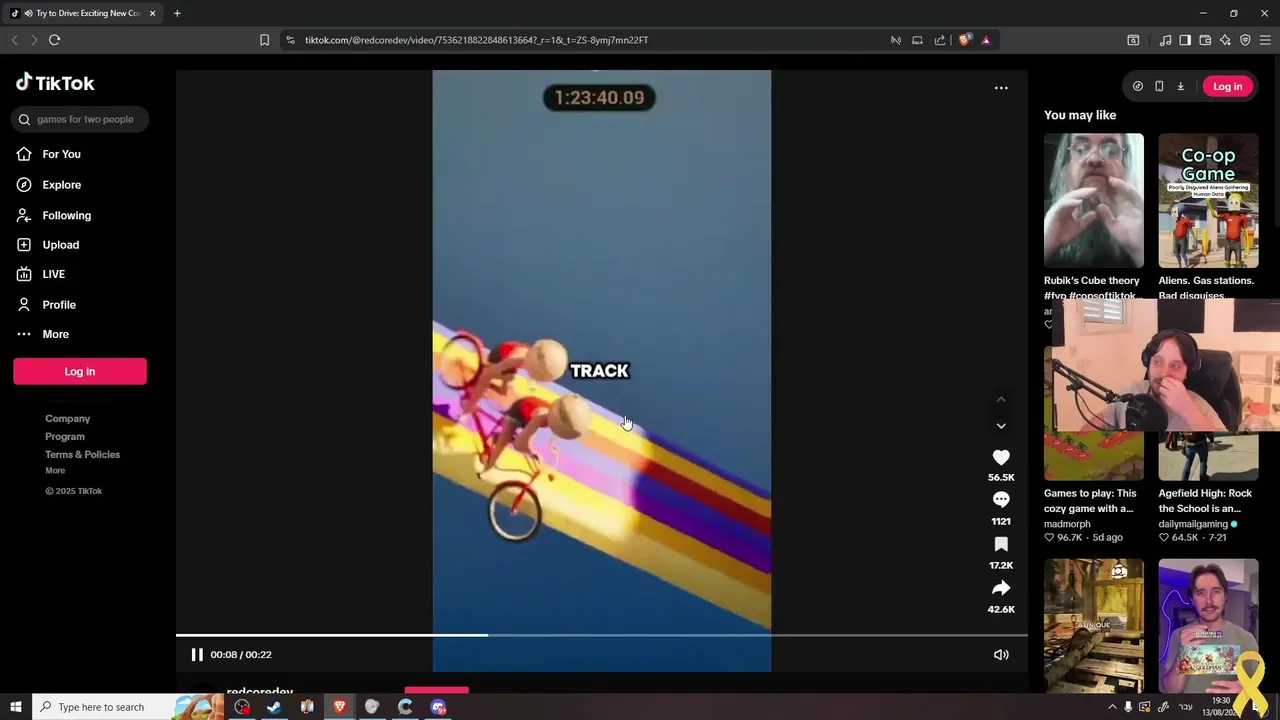The height and width of the screenshot is (720, 1280).
Task: Open the A UNIQUE suggested video thumbnail
Action: [1094, 625]
